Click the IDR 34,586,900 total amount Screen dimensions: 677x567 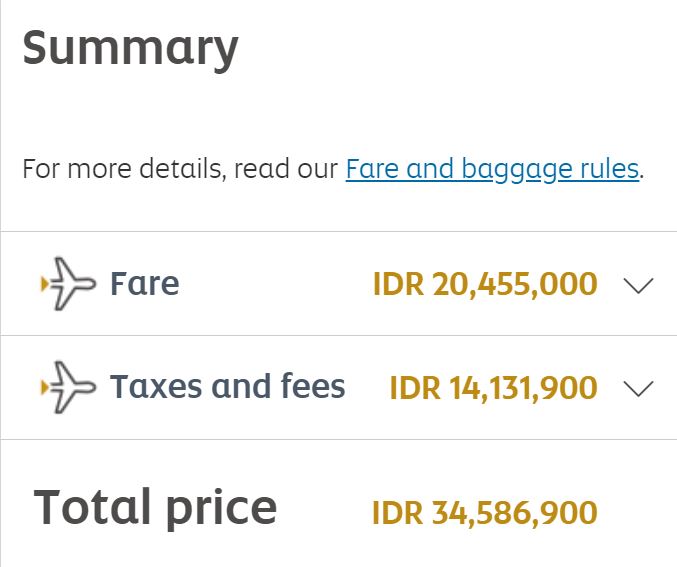point(484,513)
